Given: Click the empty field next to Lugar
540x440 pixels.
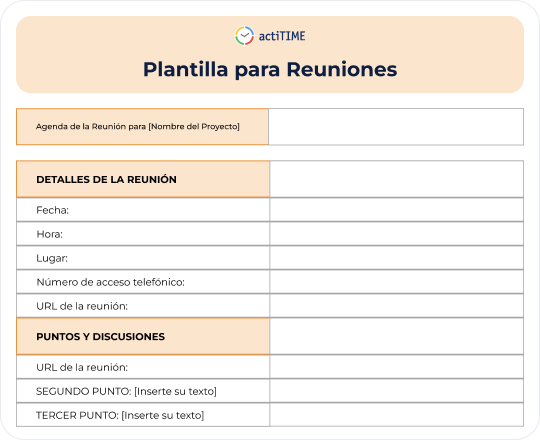Looking at the screenshot, I should click(396, 258).
